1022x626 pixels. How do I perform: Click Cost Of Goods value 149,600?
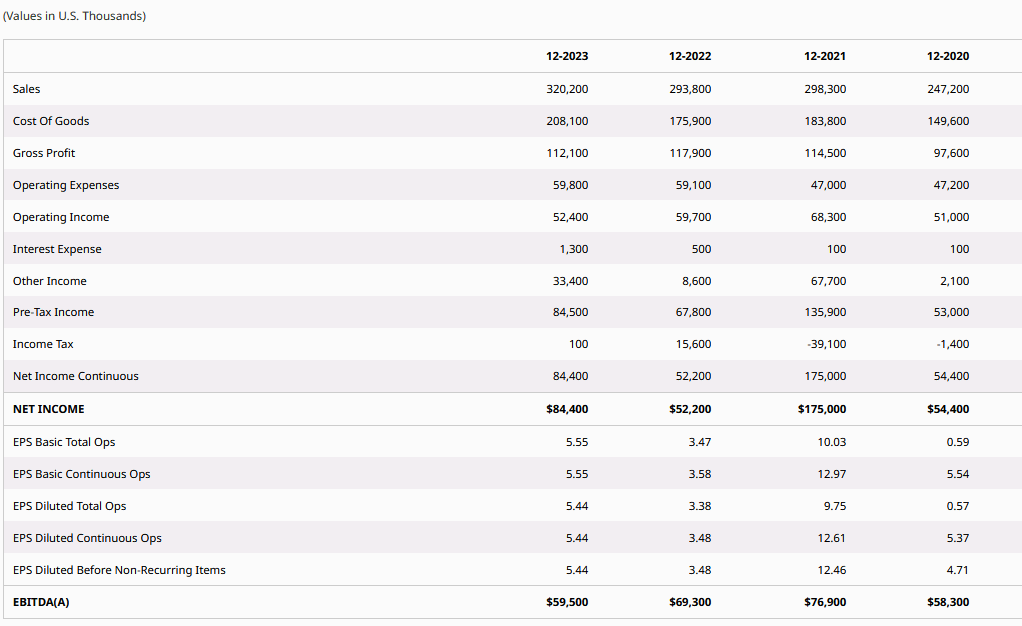[948, 121]
